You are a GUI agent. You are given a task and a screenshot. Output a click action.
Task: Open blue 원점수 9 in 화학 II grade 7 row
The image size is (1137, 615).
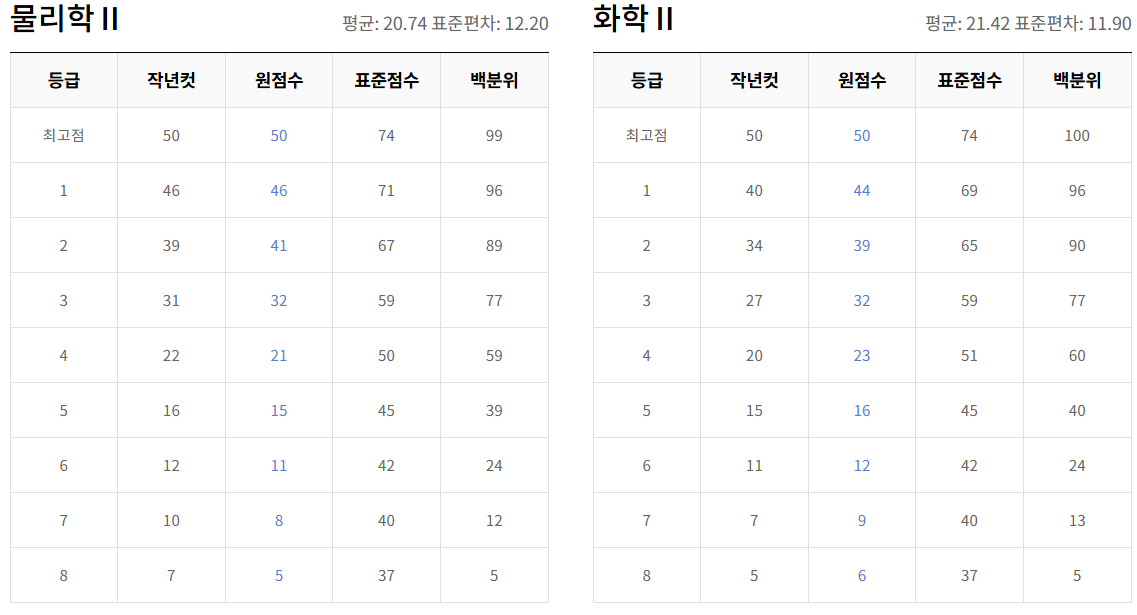click(x=862, y=521)
